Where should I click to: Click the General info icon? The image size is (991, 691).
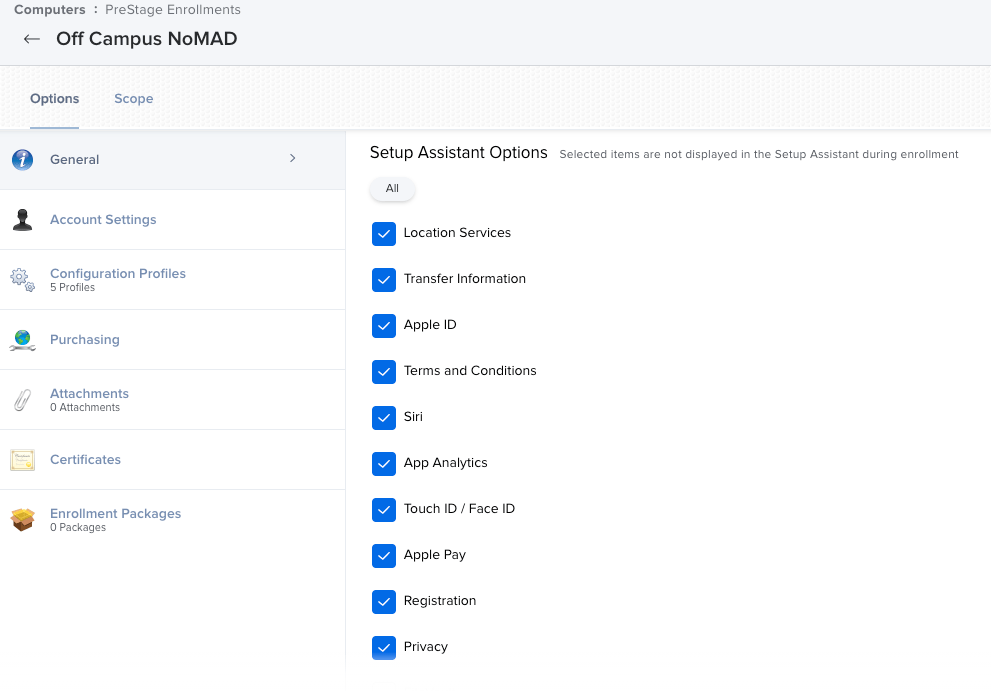click(22, 160)
